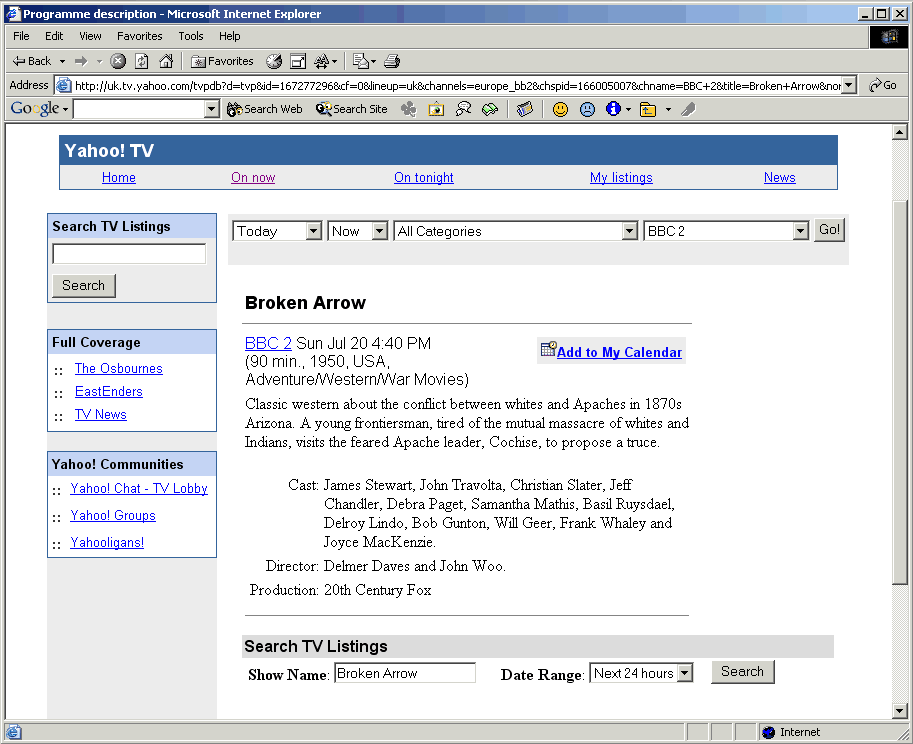Refresh the page with the Refresh icon
The image size is (913, 744).
pyautogui.click(x=142, y=61)
